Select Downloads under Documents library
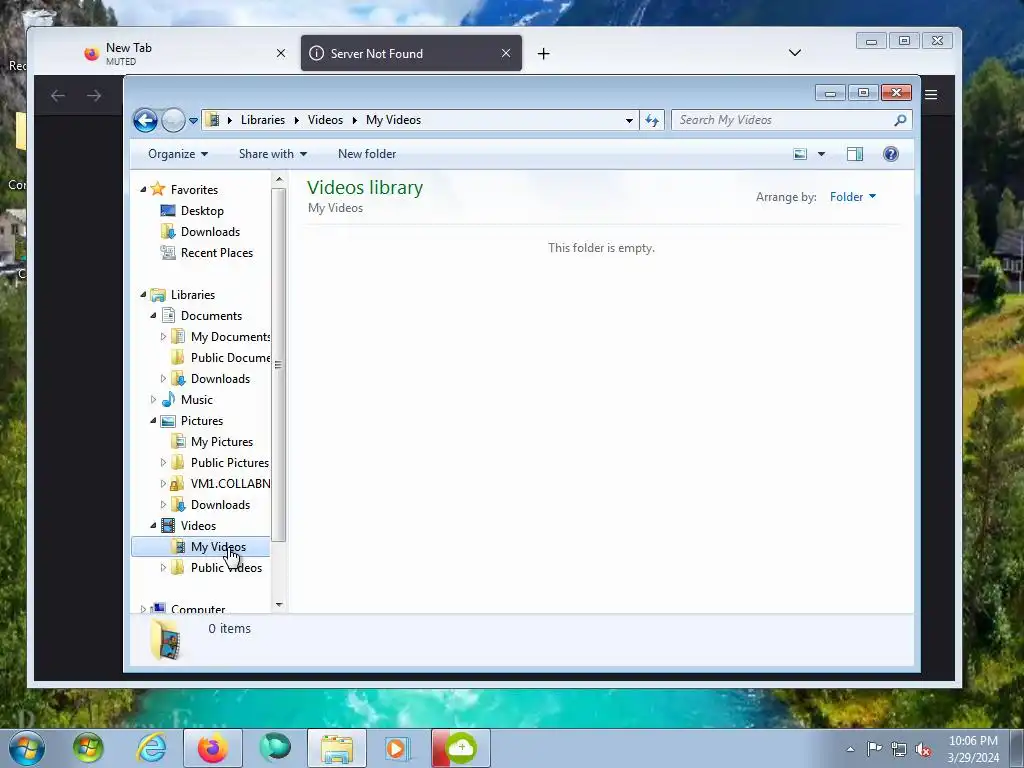Viewport: 1024px width, 768px height. coord(220,379)
